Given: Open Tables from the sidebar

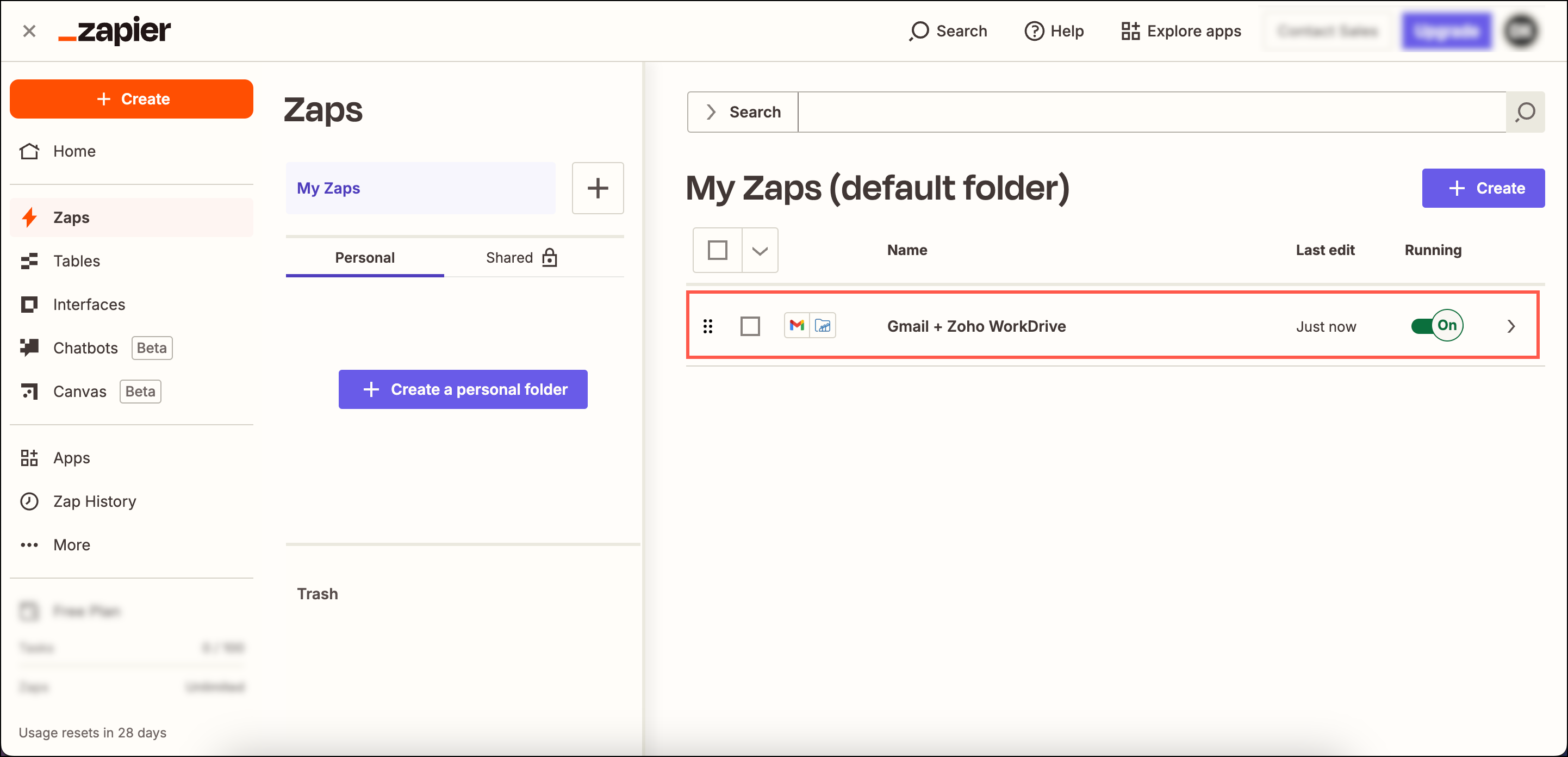Looking at the screenshot, I should (132, 260).
